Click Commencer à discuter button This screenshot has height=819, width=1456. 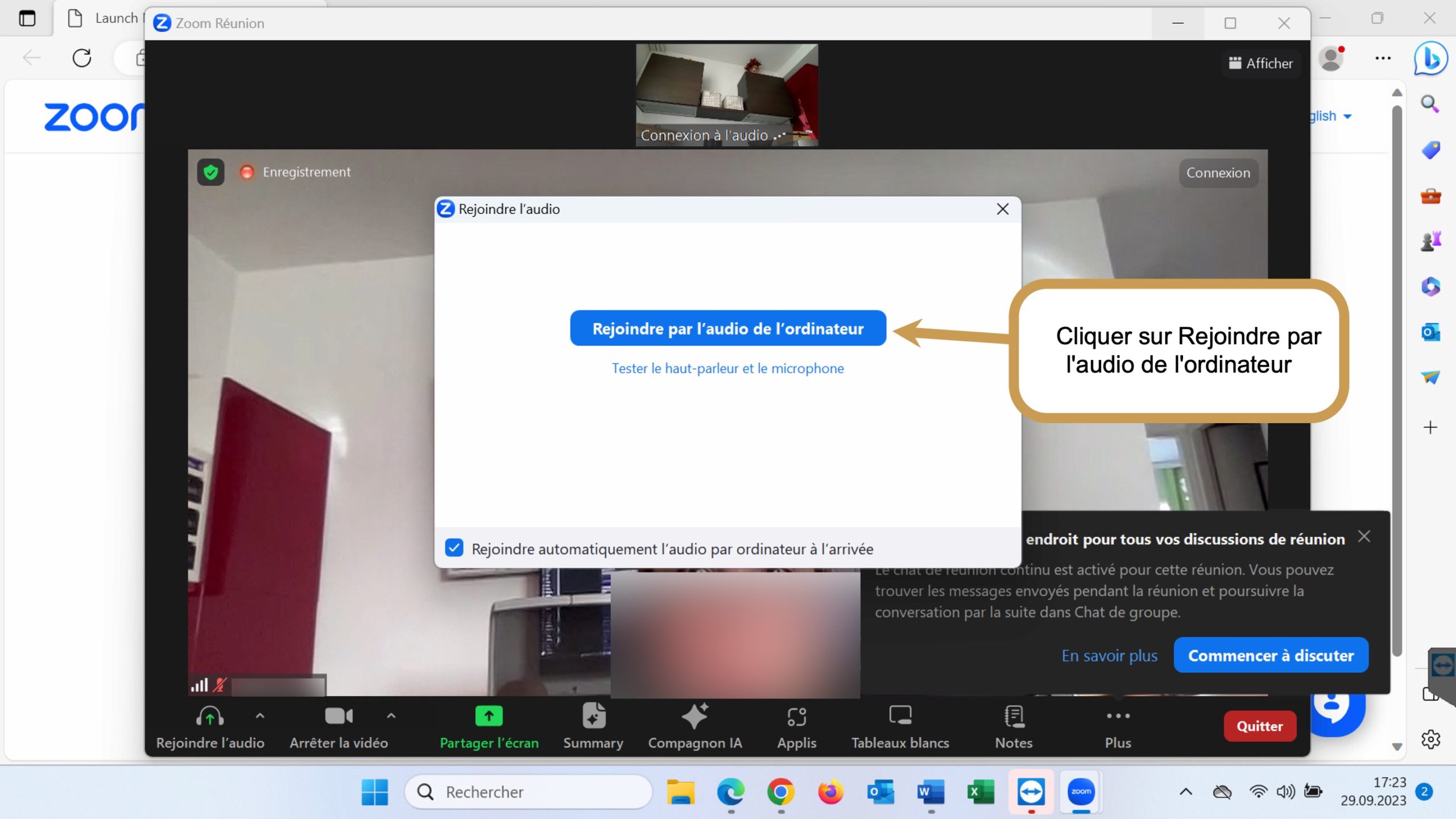tap(1271, 655)
